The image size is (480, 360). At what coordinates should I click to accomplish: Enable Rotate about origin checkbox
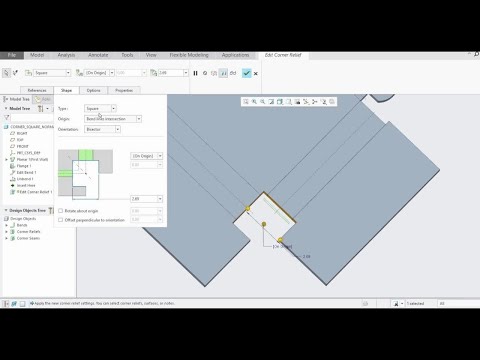[60, 211]
